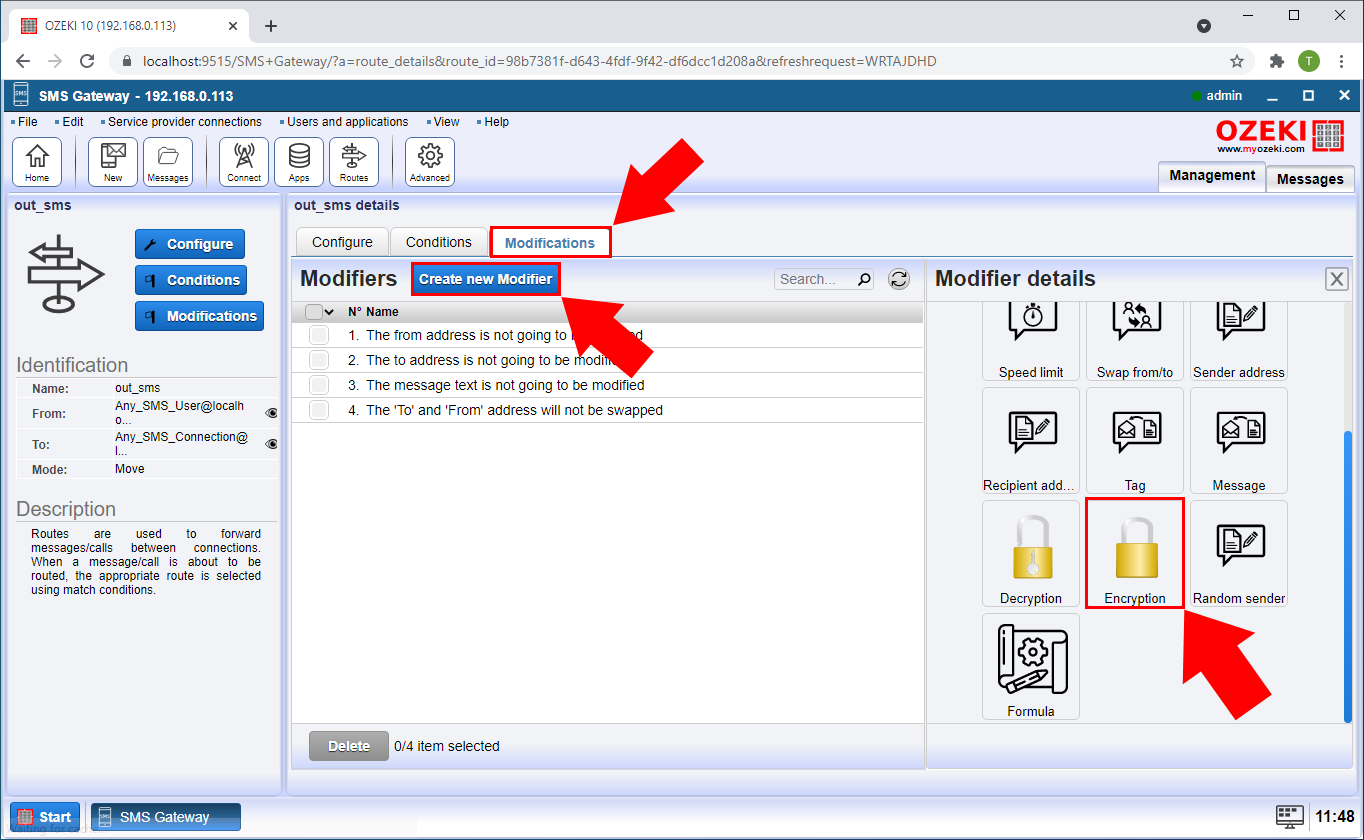Select the Speed limit modifier

1031,340
